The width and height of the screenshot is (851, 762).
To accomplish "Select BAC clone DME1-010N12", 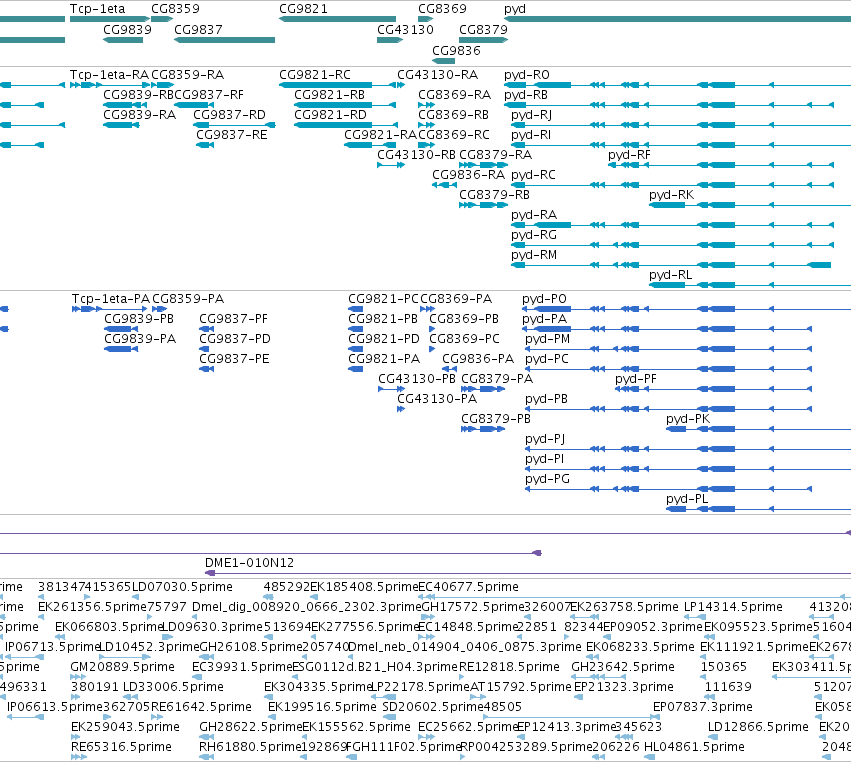I will tap(250, 563).
